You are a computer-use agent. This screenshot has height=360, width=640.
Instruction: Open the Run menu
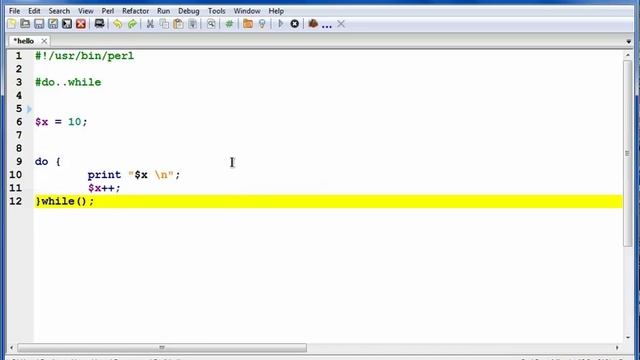pyautogui.click(x=164, y=11)
